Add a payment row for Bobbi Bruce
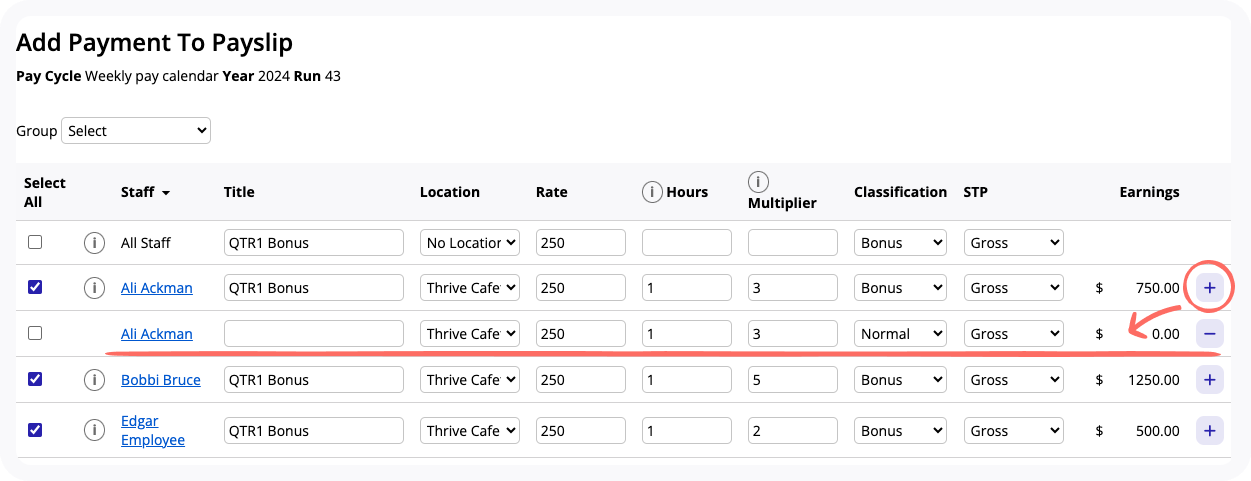 pyautogui.click(x=1209, y=380)
